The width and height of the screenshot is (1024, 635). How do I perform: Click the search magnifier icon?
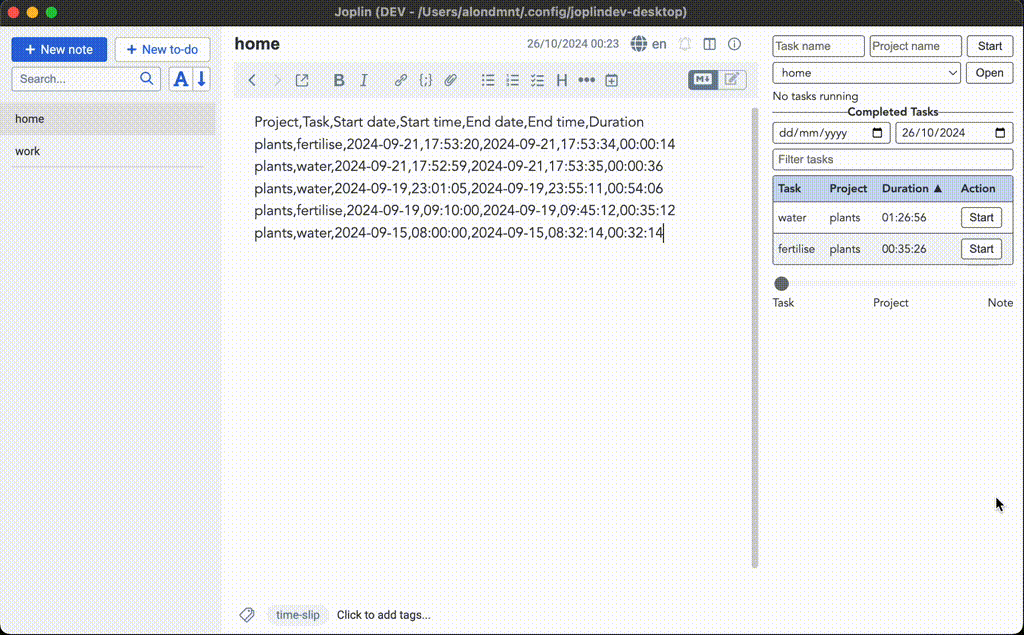click(146, 78)
